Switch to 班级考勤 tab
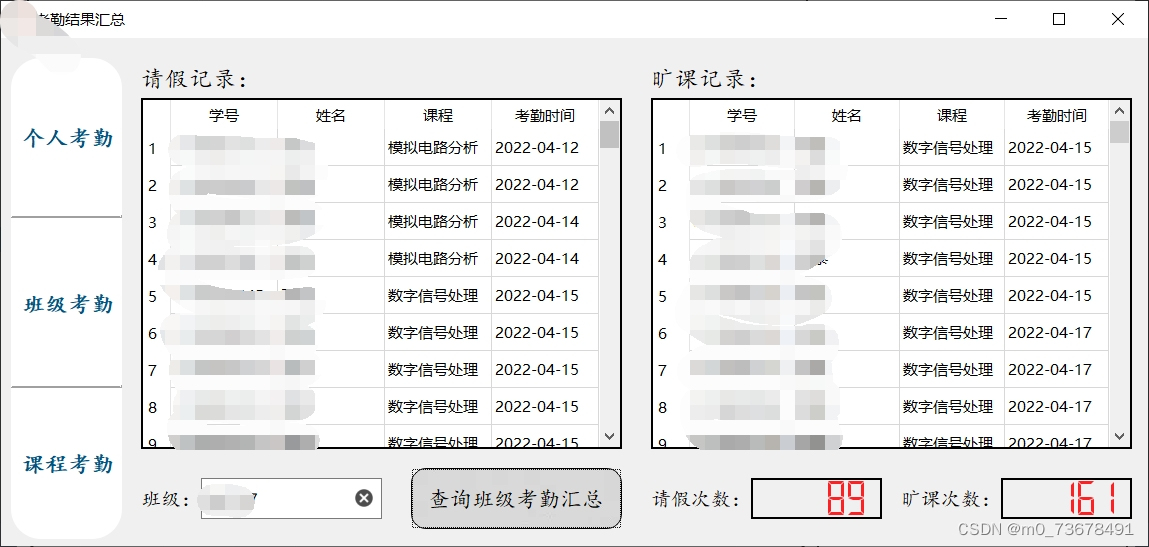This screenshot has width=1149, height=547. 67,304
